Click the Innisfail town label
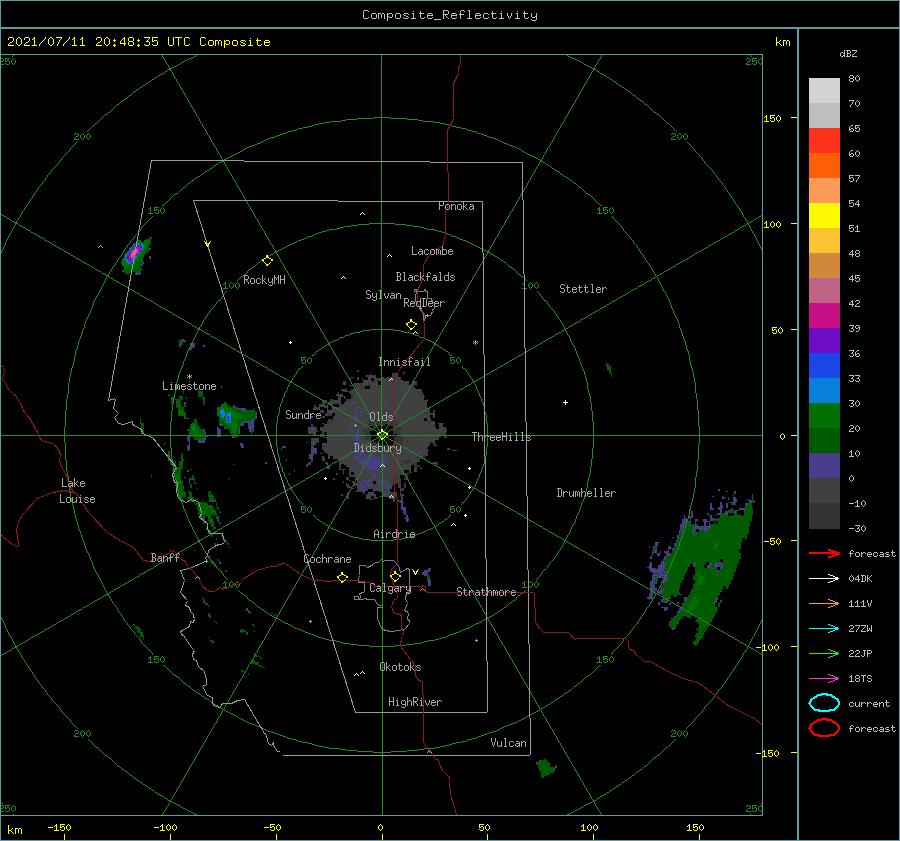Image resolution: width=900 pixels, height=841 pixels. [x=404, y=362]
